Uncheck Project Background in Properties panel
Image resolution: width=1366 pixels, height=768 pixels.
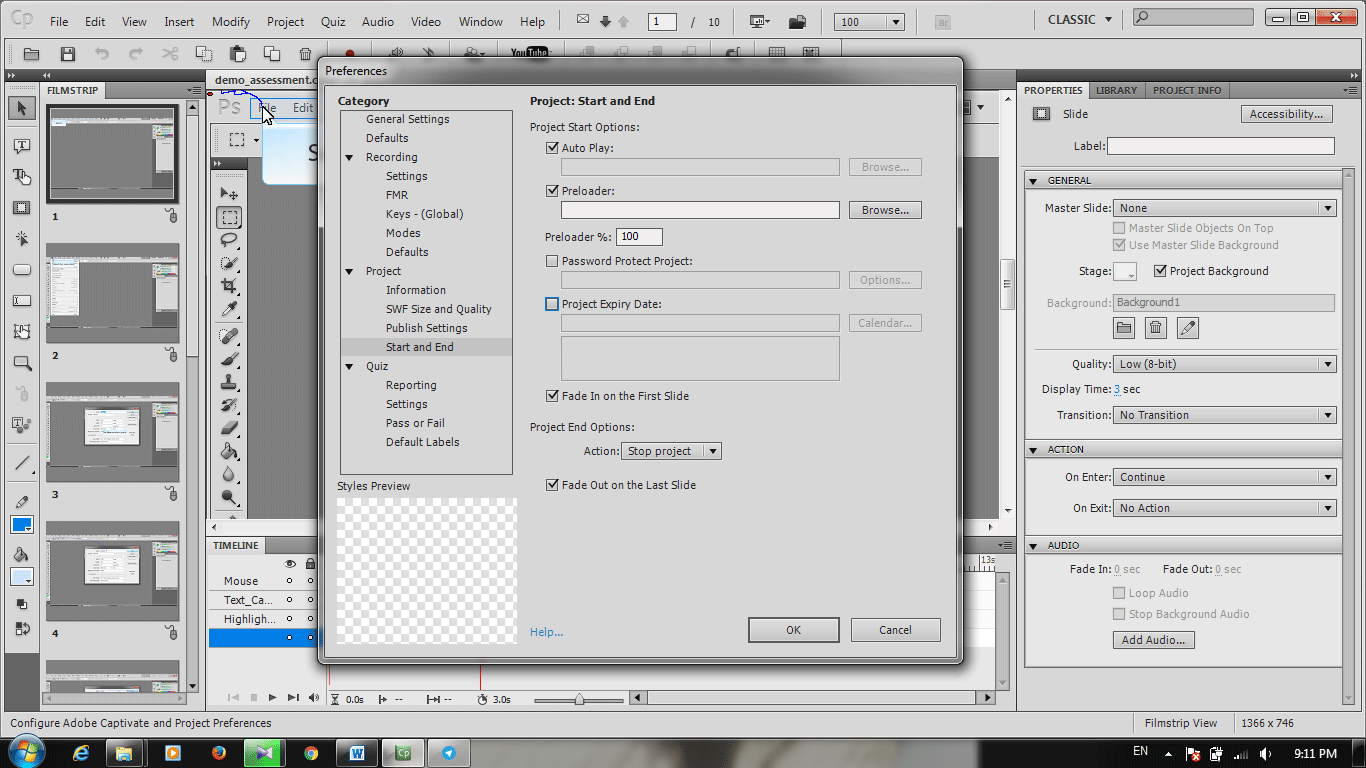1160,271
